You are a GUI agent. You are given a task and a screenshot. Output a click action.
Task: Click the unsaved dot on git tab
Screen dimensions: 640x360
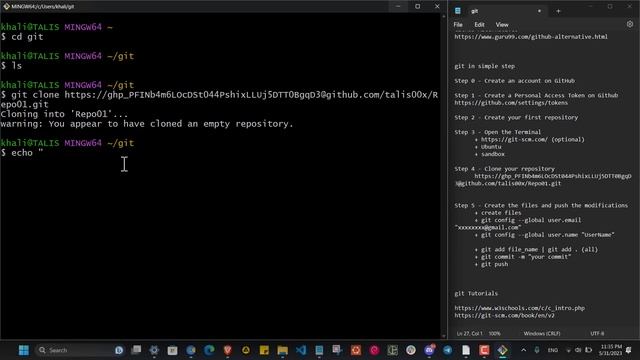click(539, 11)
